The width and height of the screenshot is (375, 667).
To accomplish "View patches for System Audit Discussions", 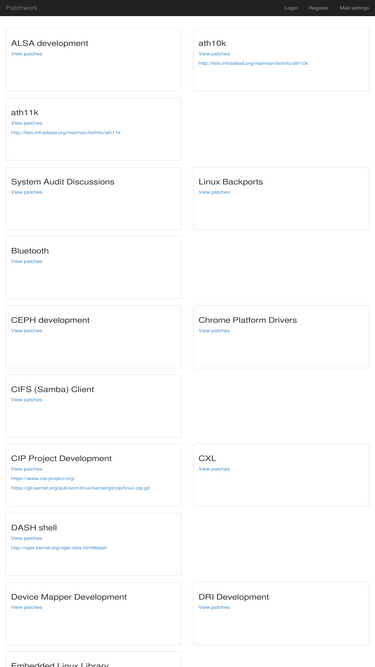I will coord(26,192).
